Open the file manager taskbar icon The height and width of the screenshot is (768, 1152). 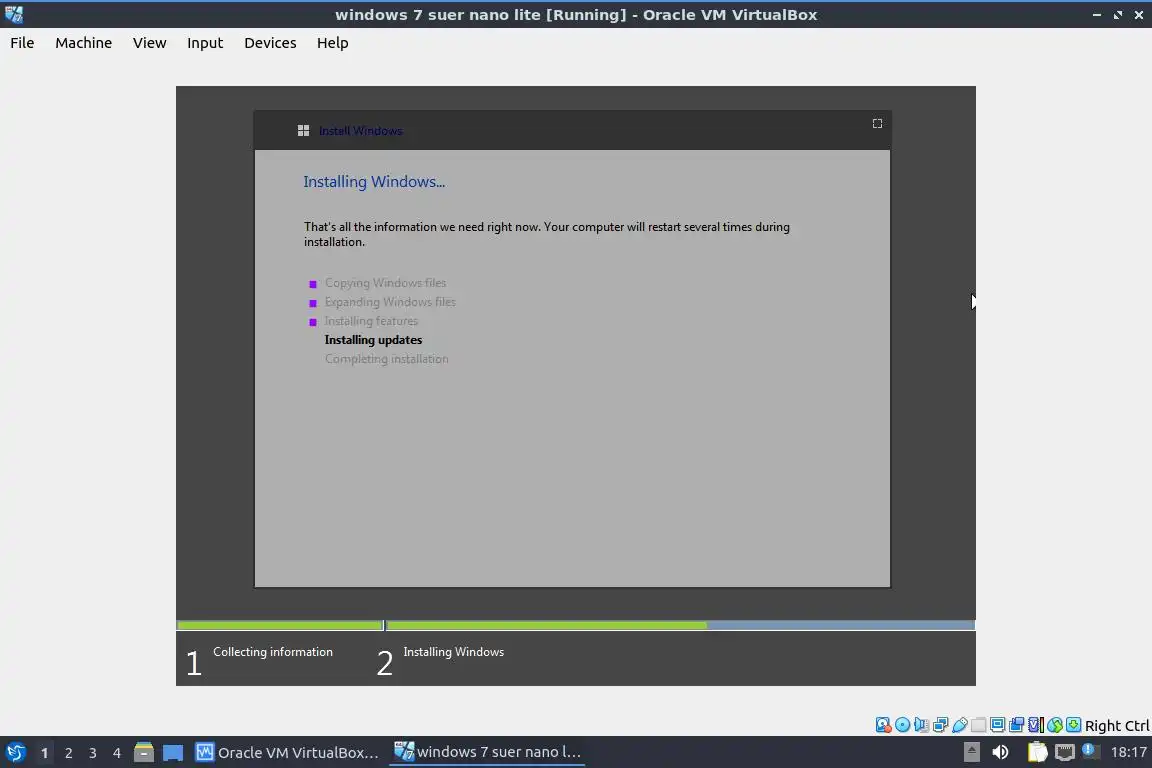click(144, 753)
